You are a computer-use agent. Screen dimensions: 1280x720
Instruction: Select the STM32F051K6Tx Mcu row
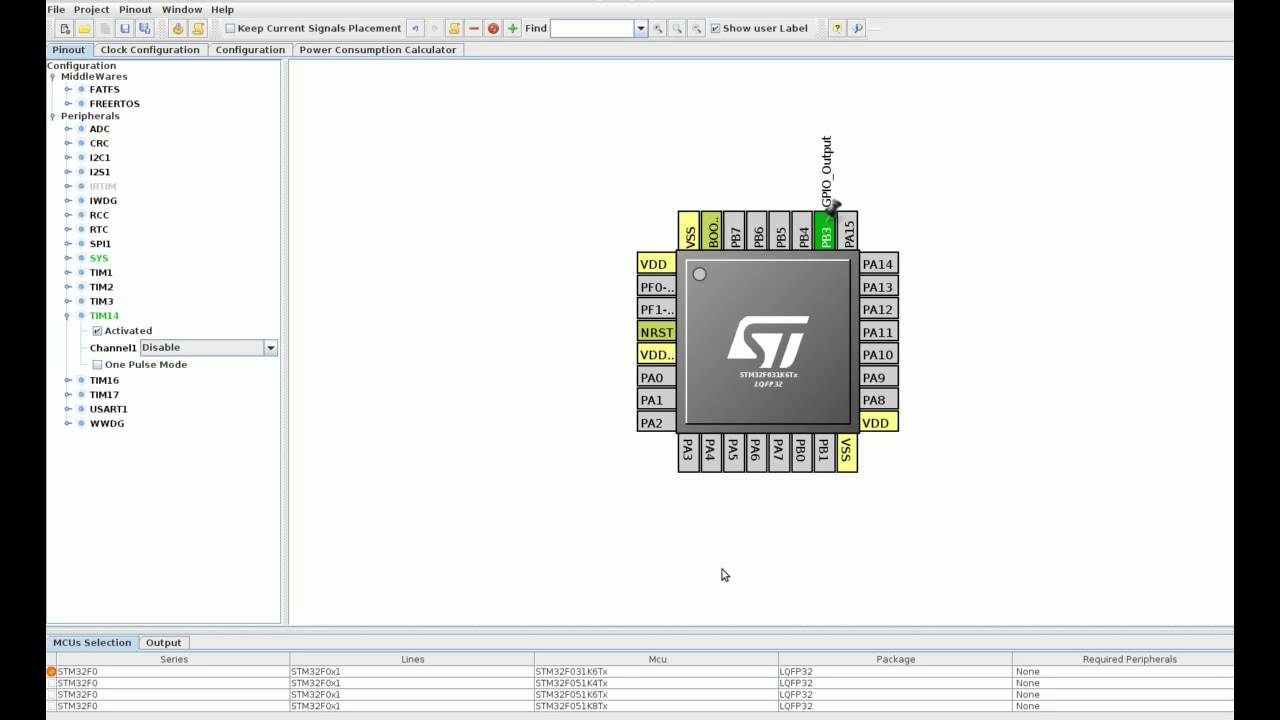click(640, 695)
